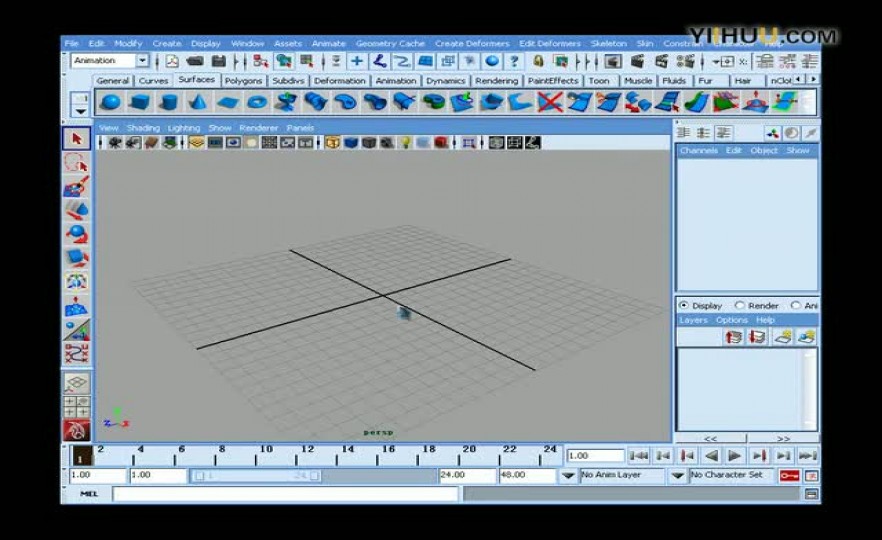The height and width of the screenshot is (540, 882).
Task: Switch to the Curves shelf tab
Action: coord(153,81)
